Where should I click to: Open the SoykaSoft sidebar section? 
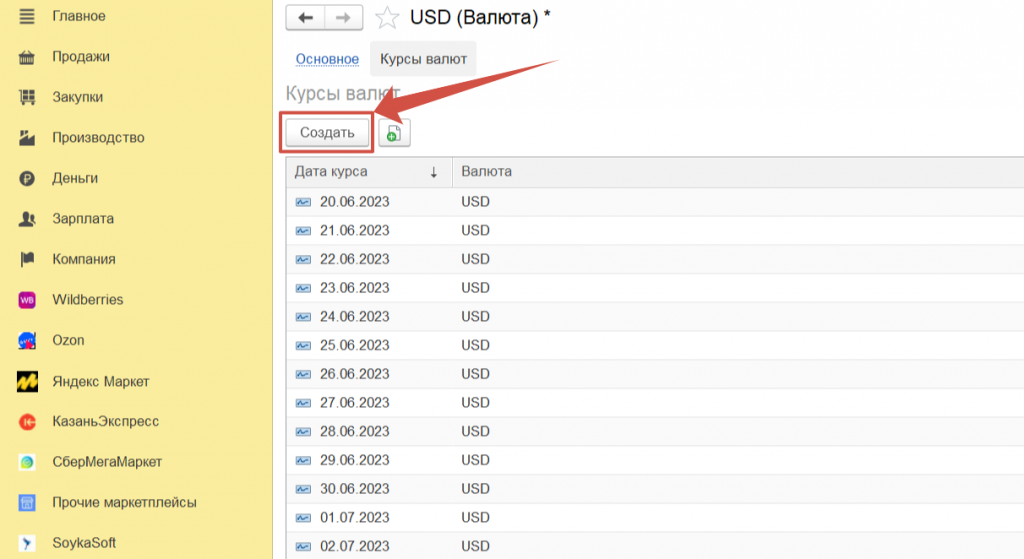click(x=84, y=543)
